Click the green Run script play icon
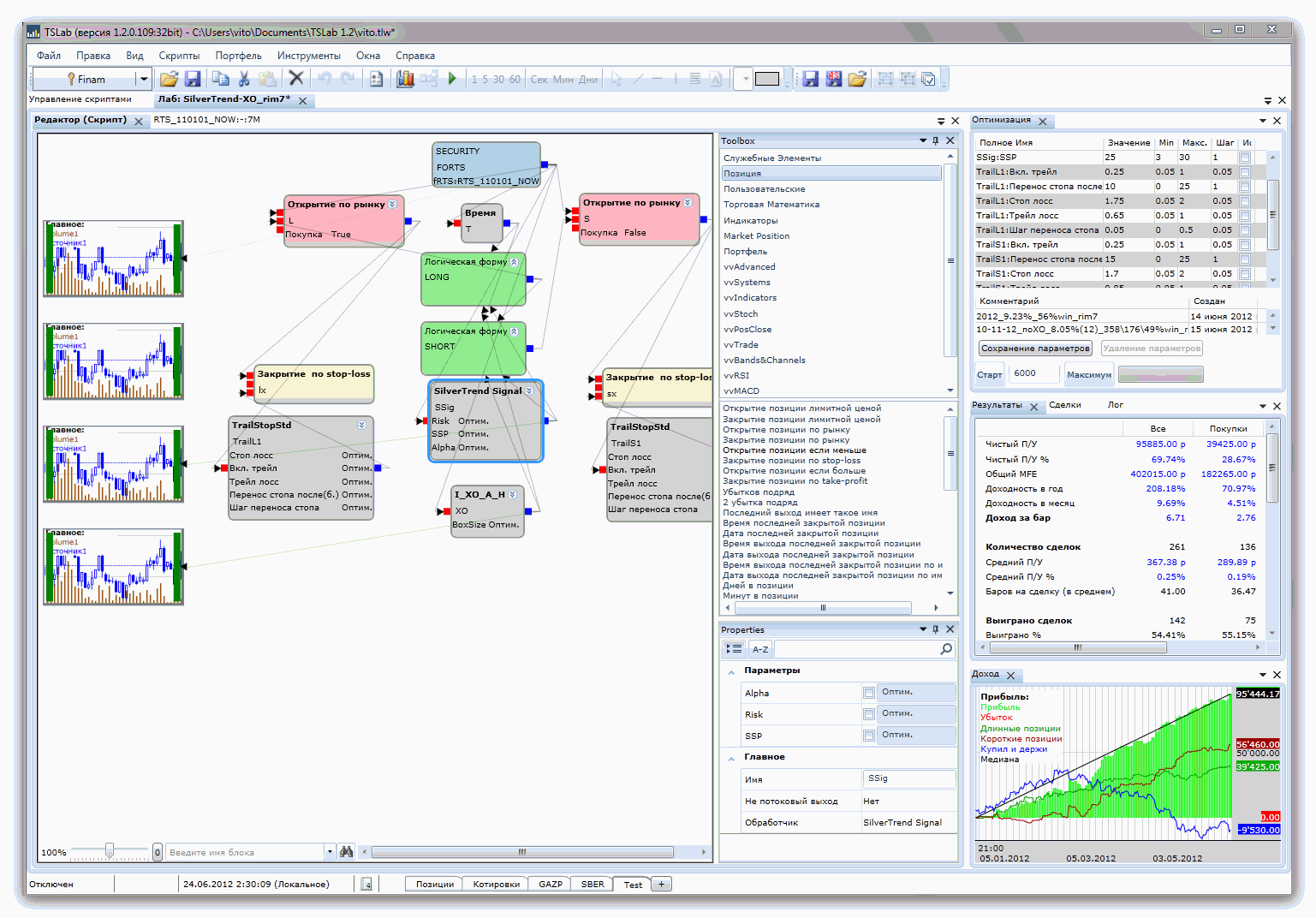The image size is (1316, 918). [453, 79]
